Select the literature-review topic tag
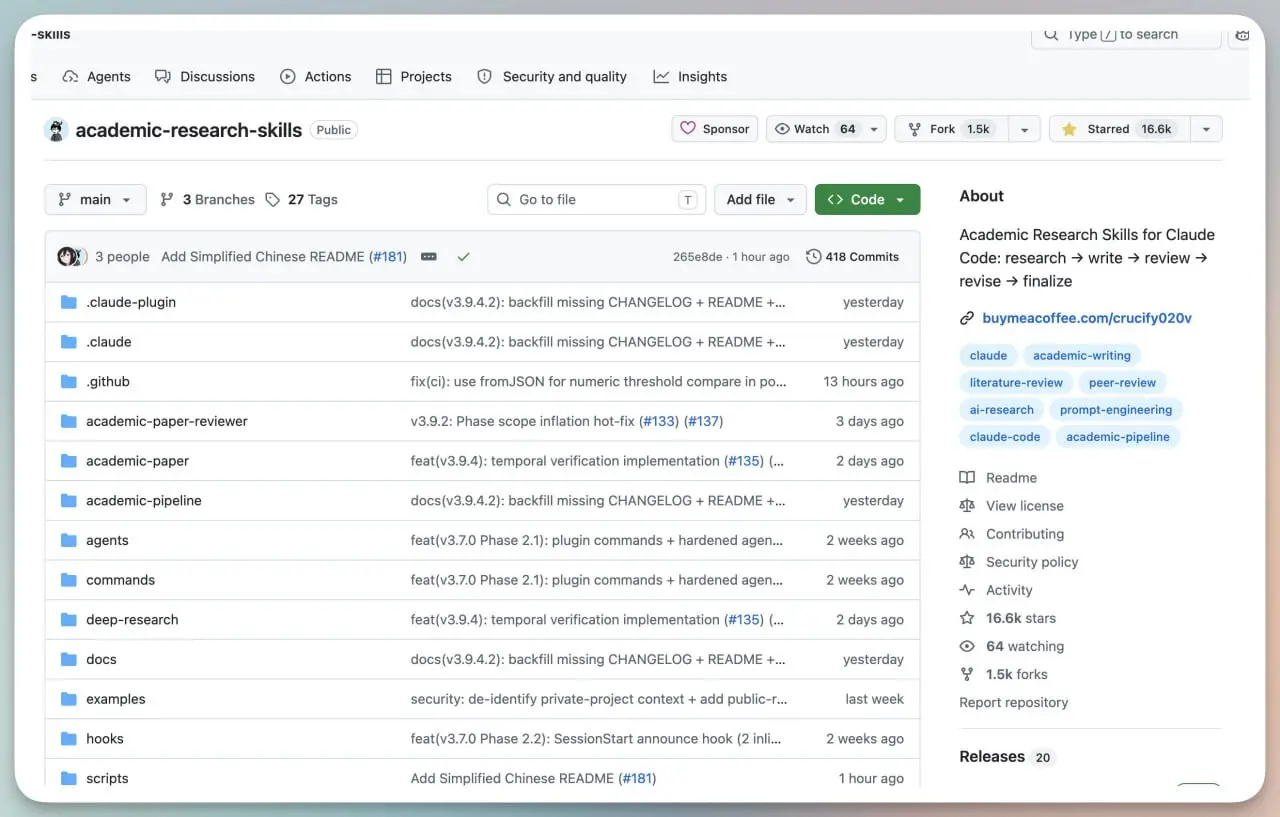 point(1016,382)
